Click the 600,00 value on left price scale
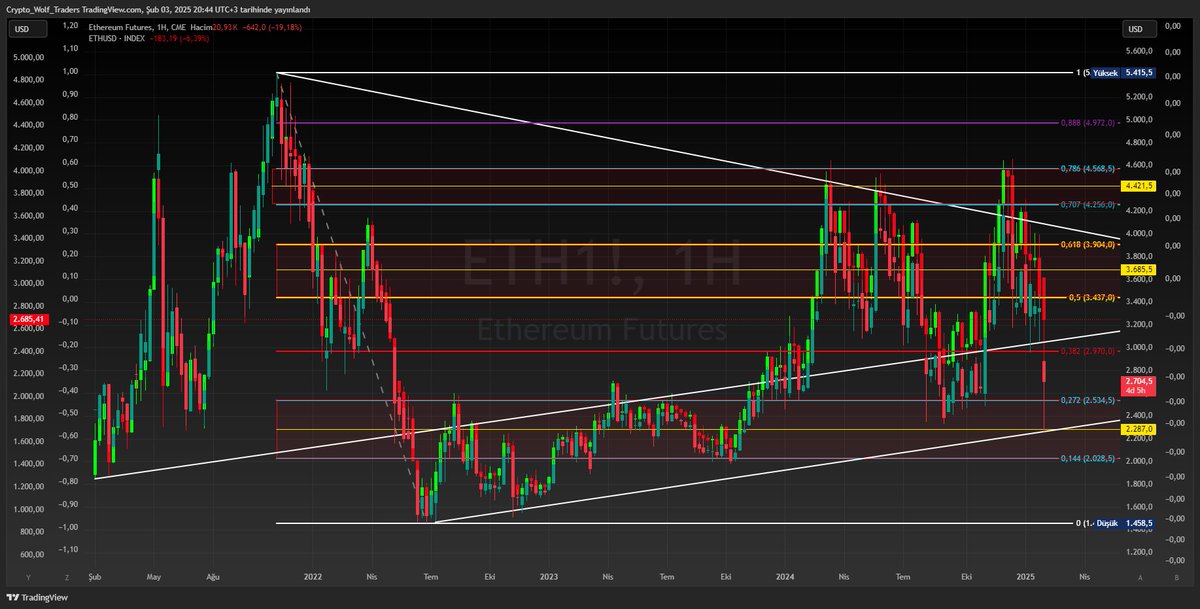 tap(30, 555)
